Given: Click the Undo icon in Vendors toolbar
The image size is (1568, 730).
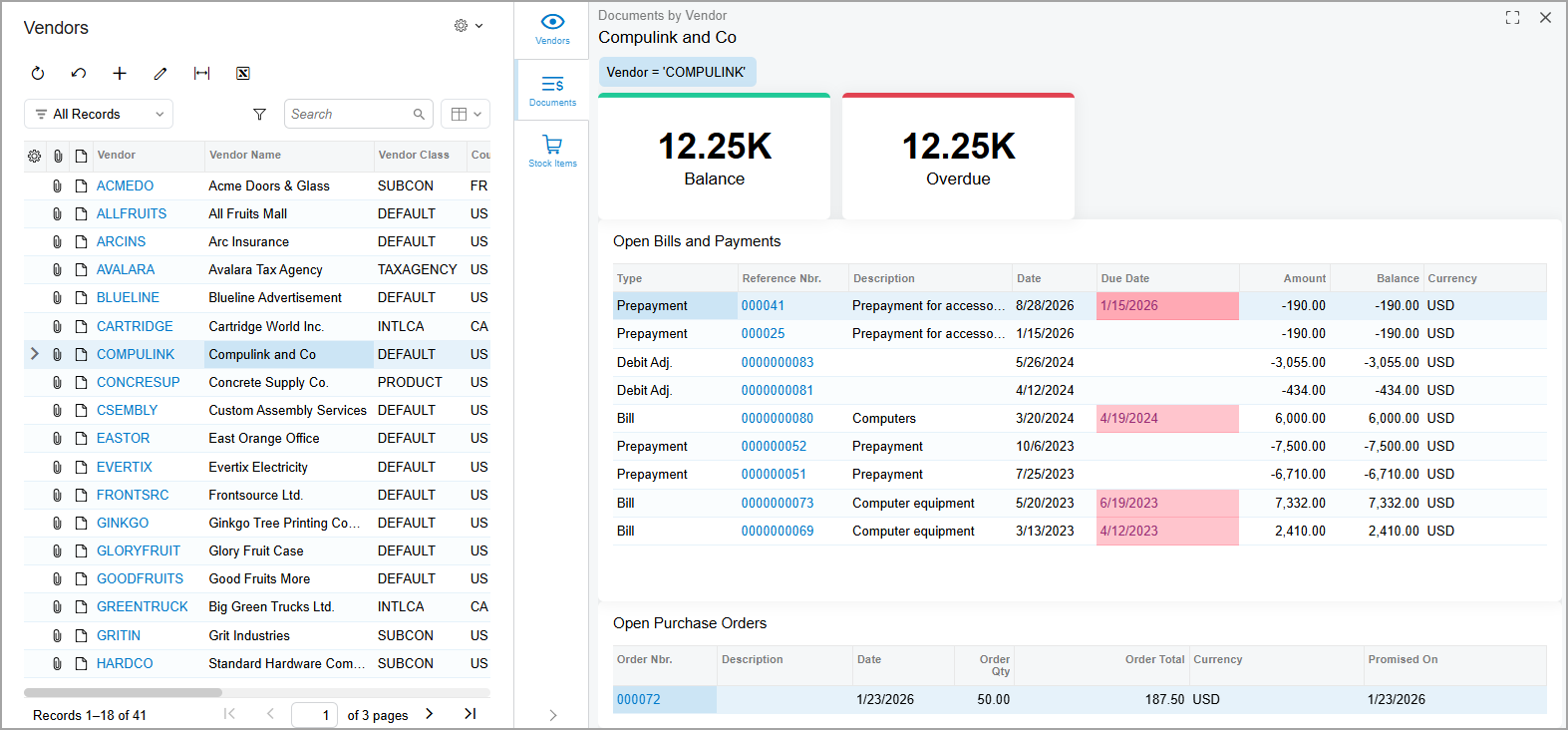Looking at the screenshot, I should 79,73.
